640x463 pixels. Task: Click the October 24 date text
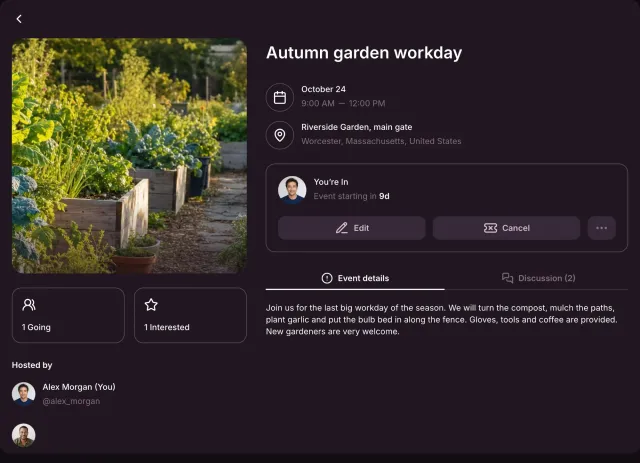pos(323,89)
